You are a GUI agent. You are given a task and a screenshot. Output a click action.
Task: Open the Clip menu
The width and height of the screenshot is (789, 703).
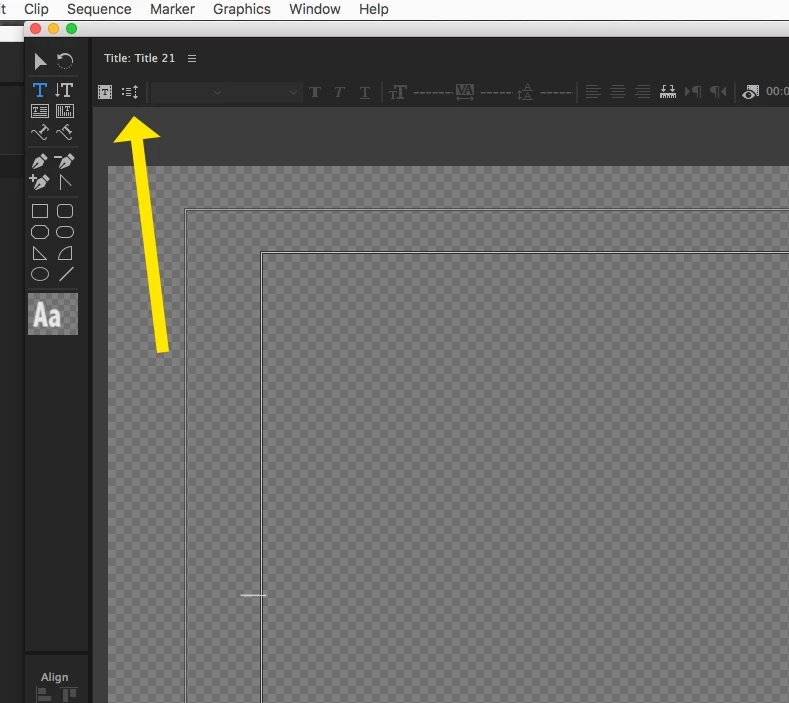[36, 9]
